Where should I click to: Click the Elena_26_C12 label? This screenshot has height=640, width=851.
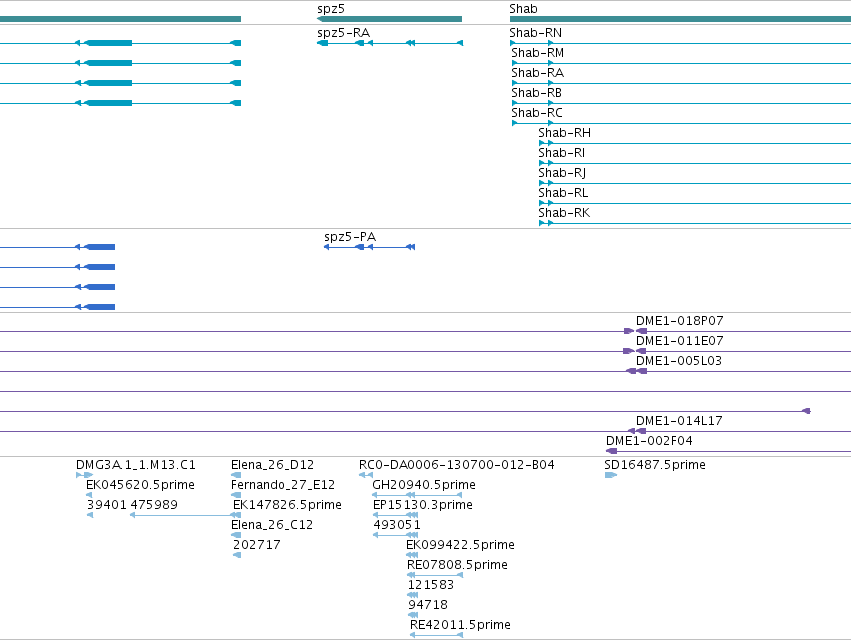(272, 525)
